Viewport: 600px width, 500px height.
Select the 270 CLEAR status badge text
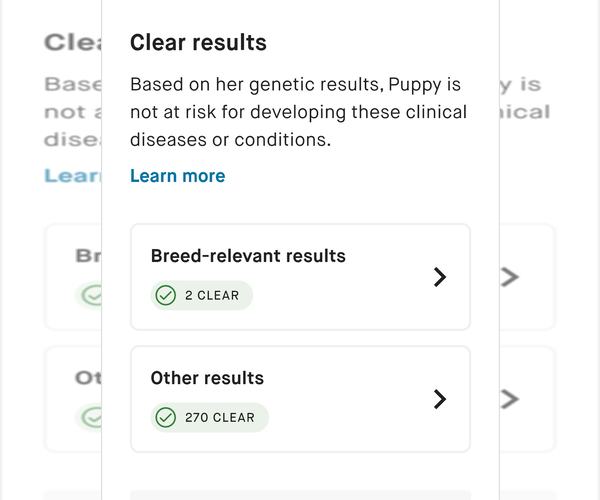click(x=220, y=417)
